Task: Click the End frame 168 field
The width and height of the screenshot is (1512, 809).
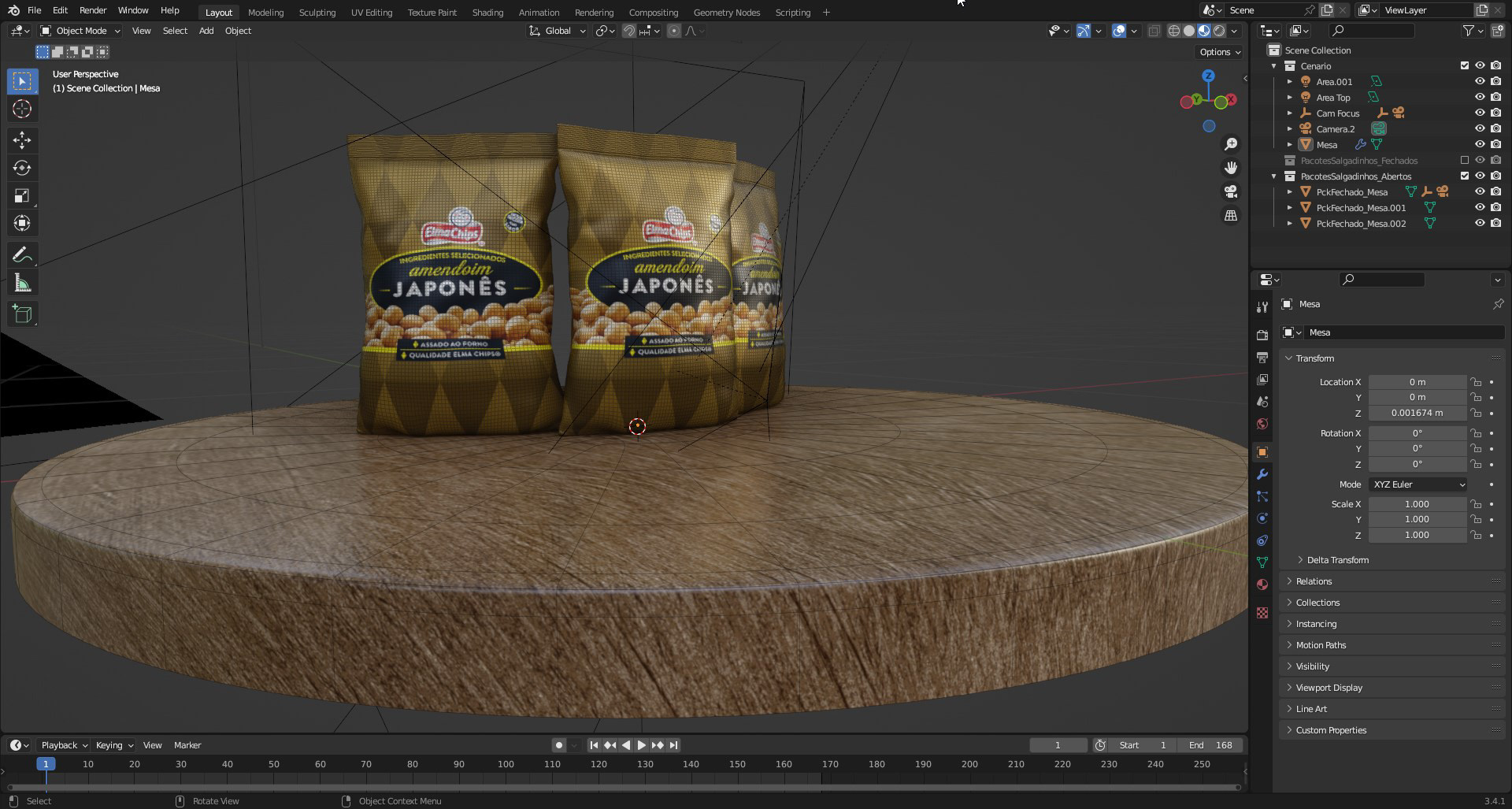Action: pyautogui.click(x=1211, y=745)
